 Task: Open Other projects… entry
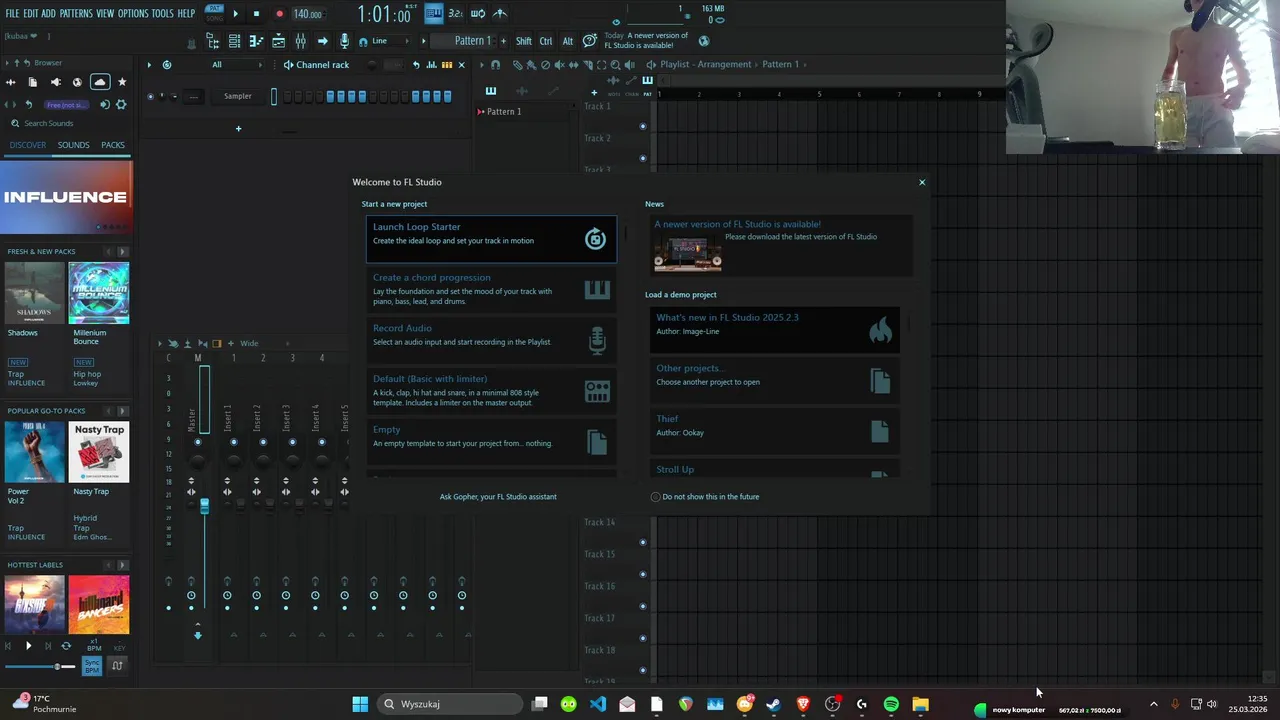click(x=775, y=380)
